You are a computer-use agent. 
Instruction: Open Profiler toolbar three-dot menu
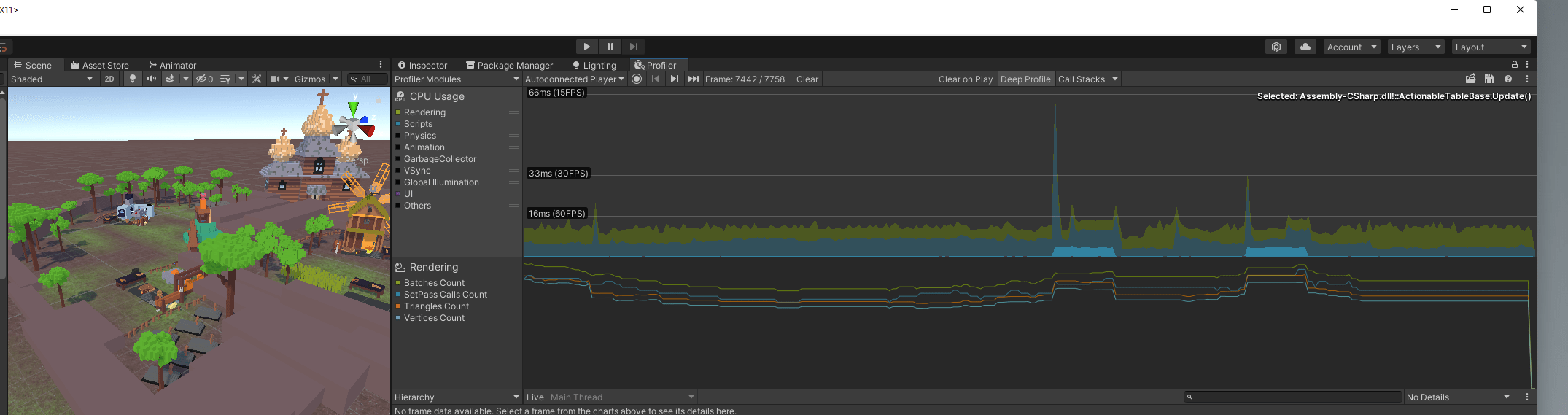click(1527, 79)
